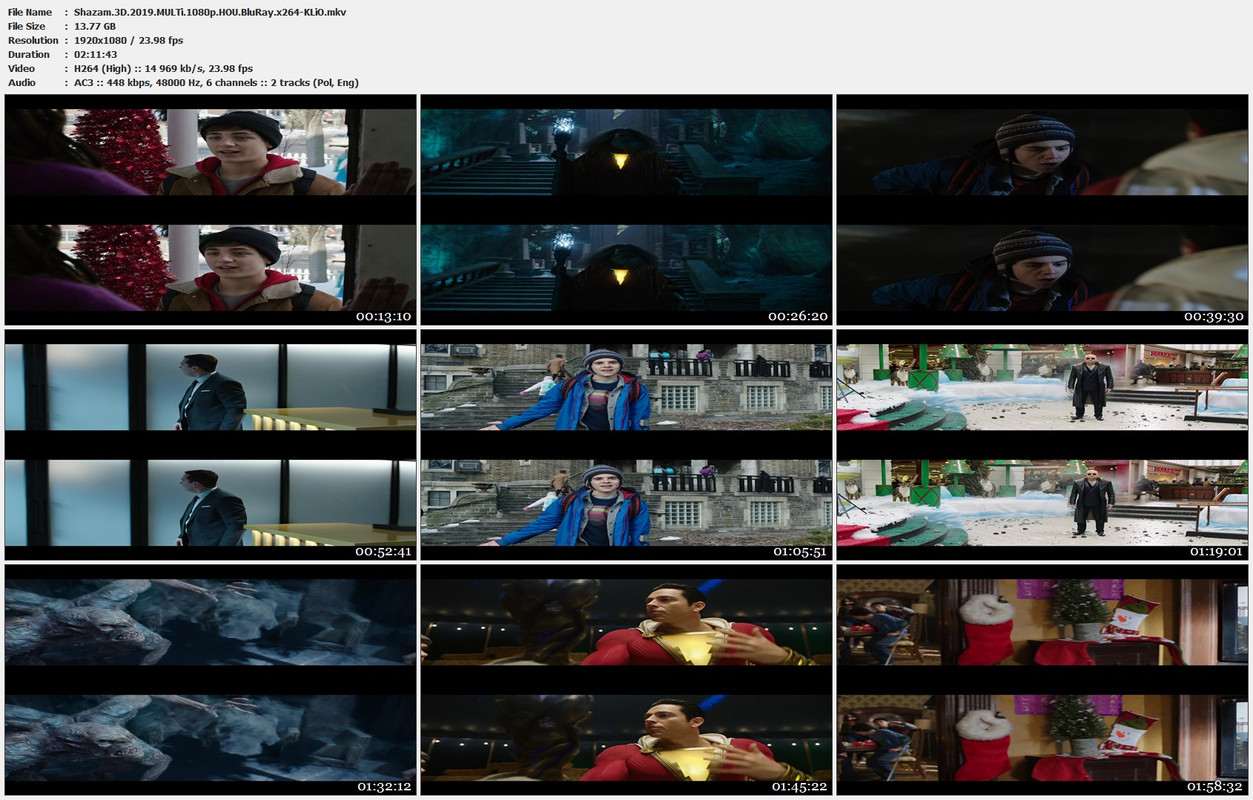Select the thumbnail timestamped 01:58:32
Image resolution: width=1253 pixels, height=800 pixels.
click(x=1042, y=680)
